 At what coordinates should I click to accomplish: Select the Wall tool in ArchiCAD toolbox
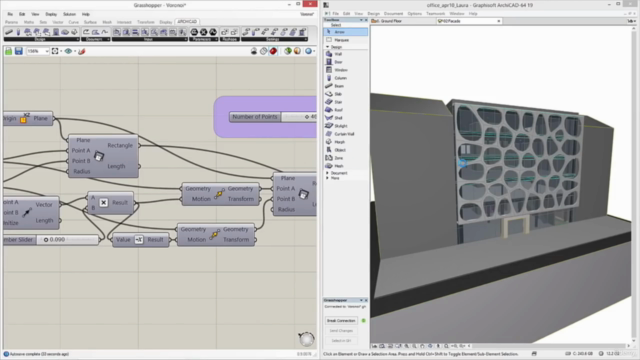345,54
